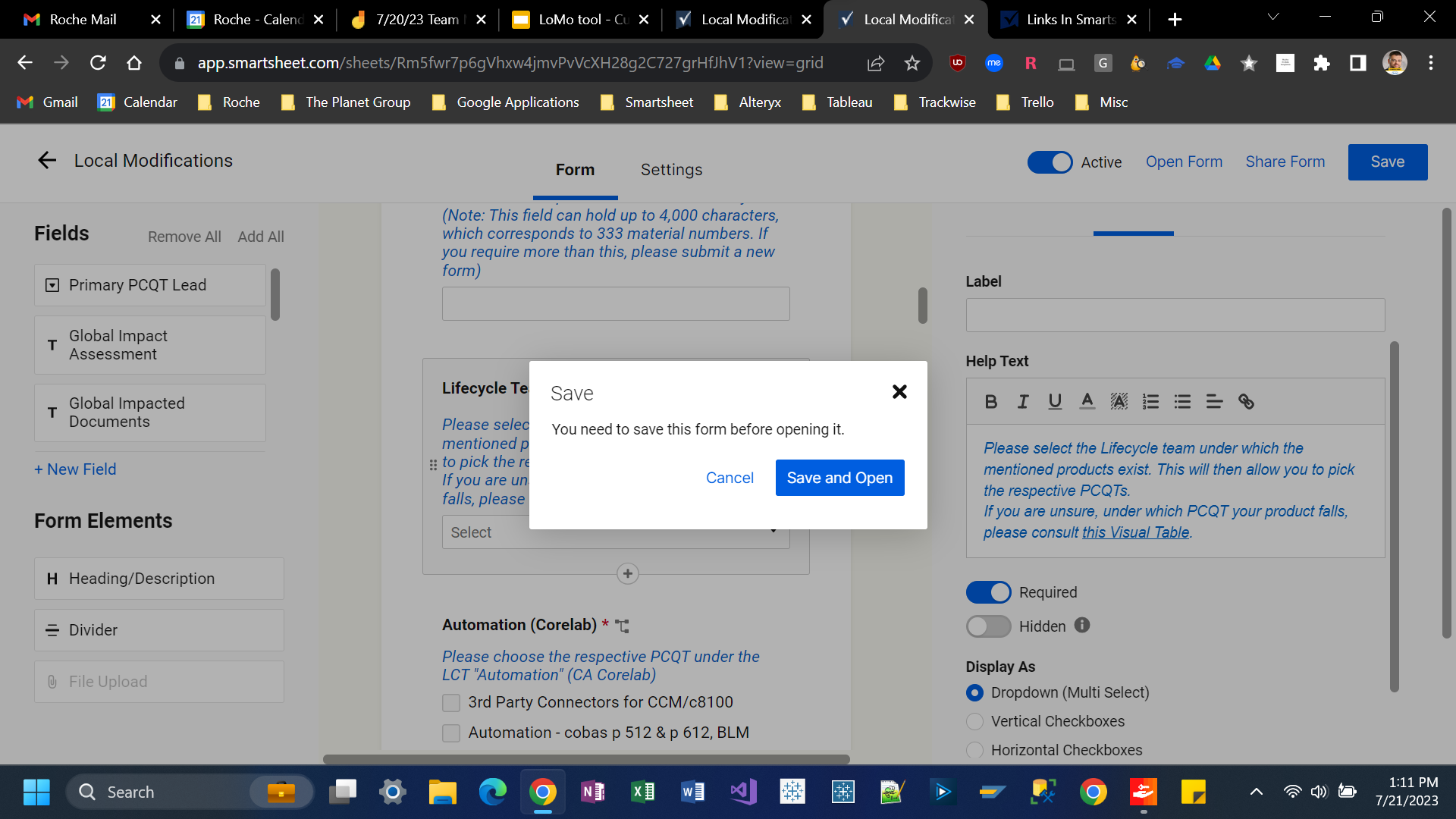The image size is (1456, 819).
Task: Go back from Local Modifications form
Action: (47, 160)
